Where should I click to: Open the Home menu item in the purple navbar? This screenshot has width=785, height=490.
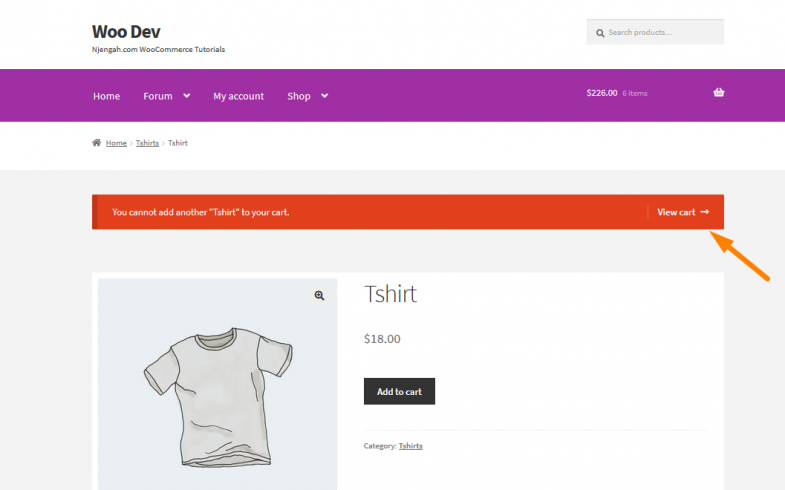[x=106, y=96]
